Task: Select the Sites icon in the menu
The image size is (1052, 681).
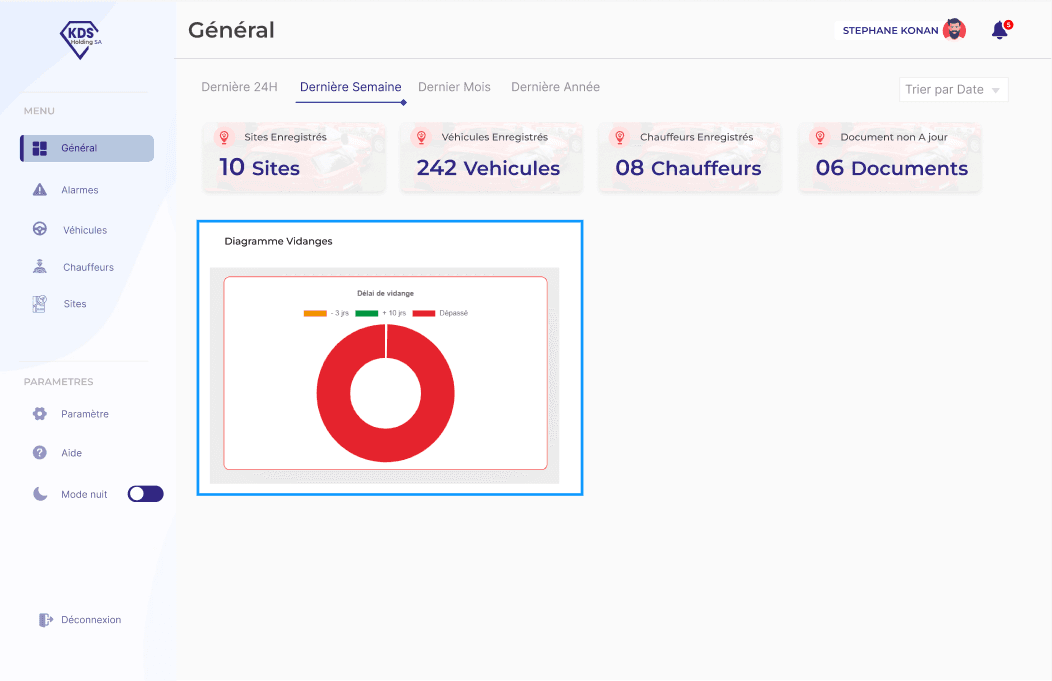Action: pyautogui.click(x=39, y=303)
